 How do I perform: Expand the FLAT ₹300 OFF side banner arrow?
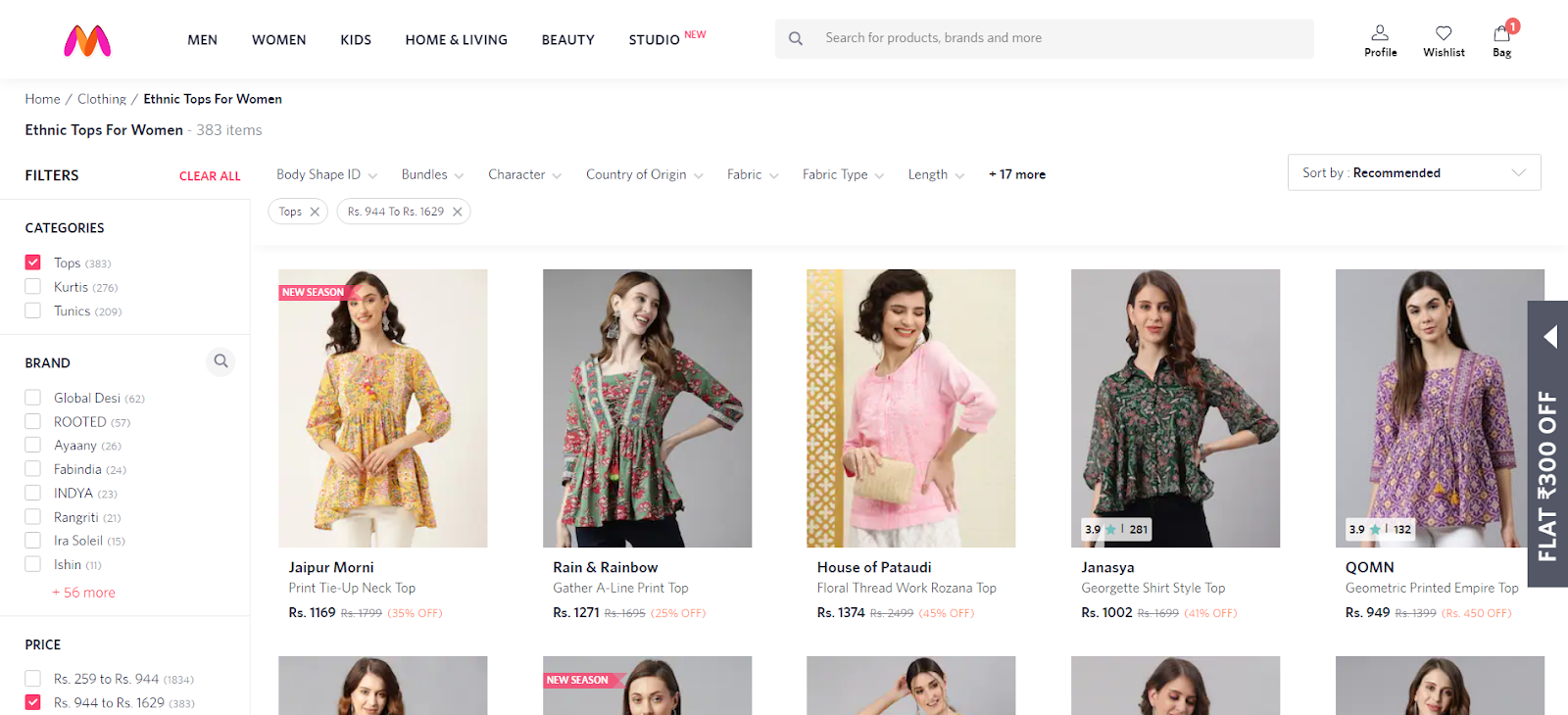[x=1549, y=337]
